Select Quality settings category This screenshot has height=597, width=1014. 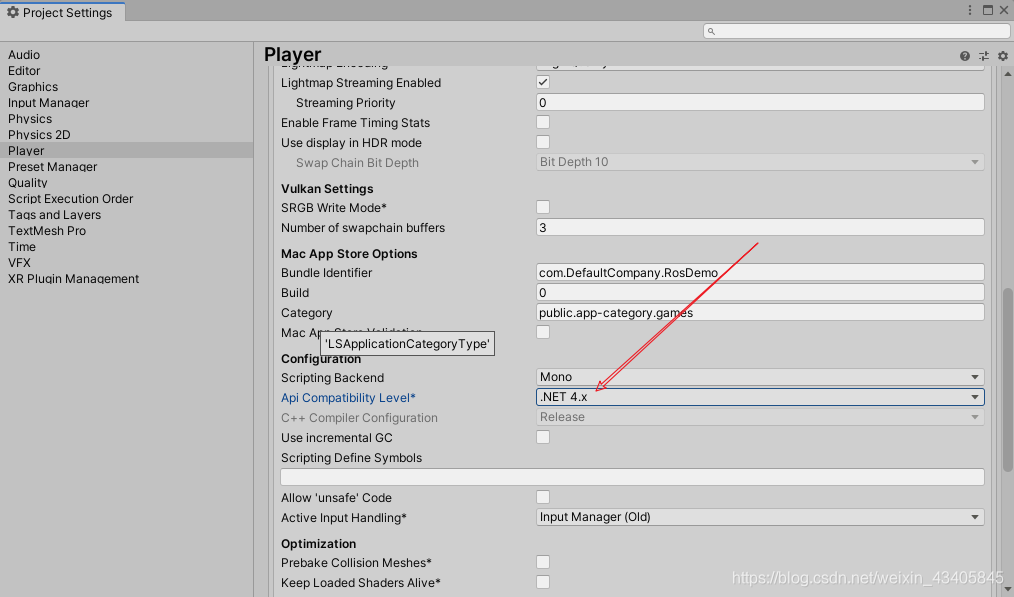28,183
